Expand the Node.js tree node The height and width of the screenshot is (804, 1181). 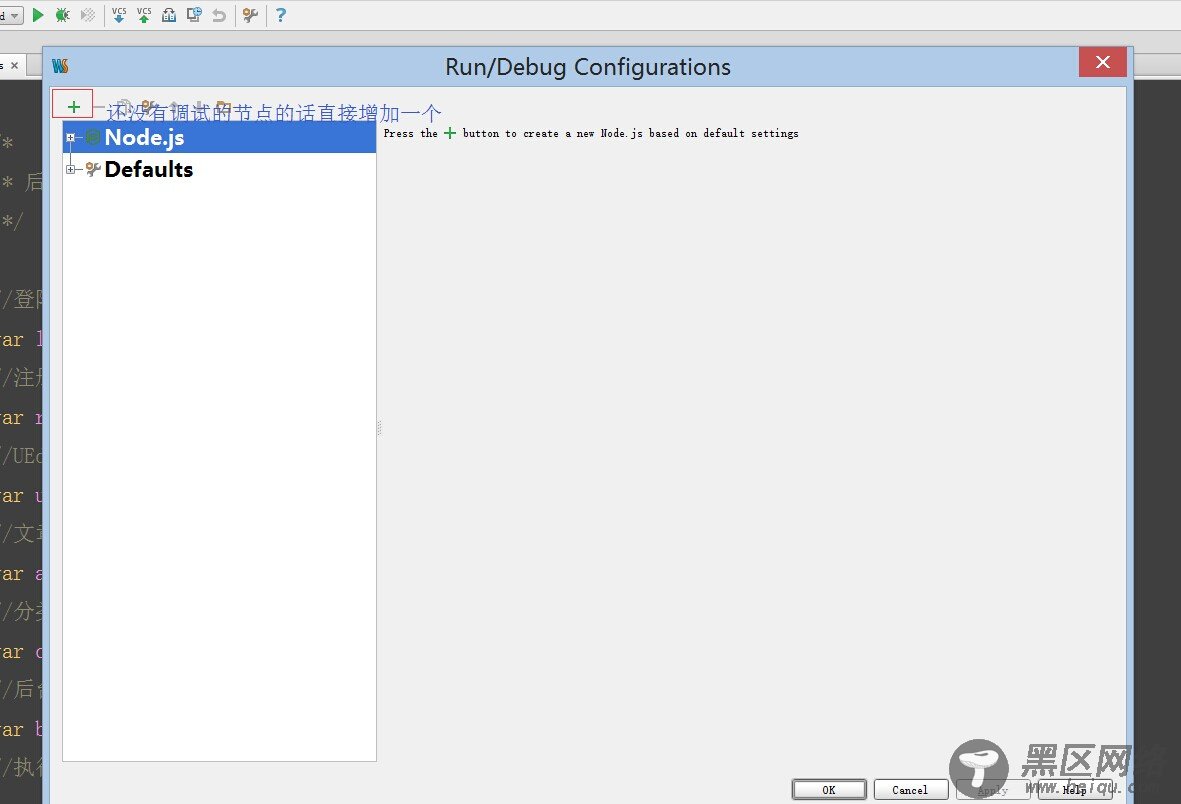pyautogui.click(x=70, y=137)
